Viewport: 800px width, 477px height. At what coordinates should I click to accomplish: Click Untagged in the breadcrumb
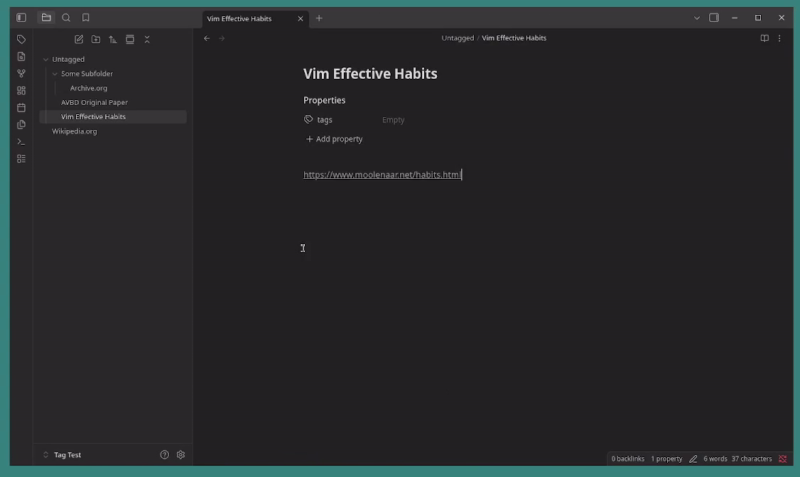(458, 38)
